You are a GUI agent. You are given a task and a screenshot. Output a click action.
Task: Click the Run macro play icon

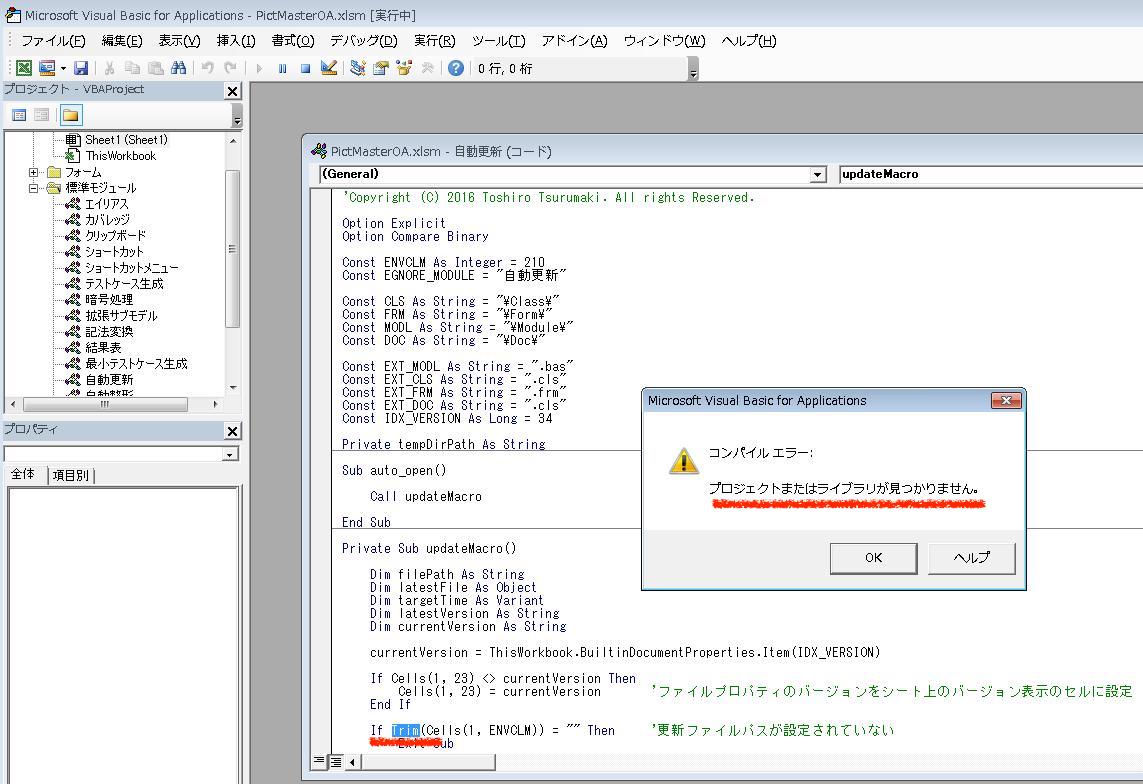pyautogui.click(x=259, y=68)
